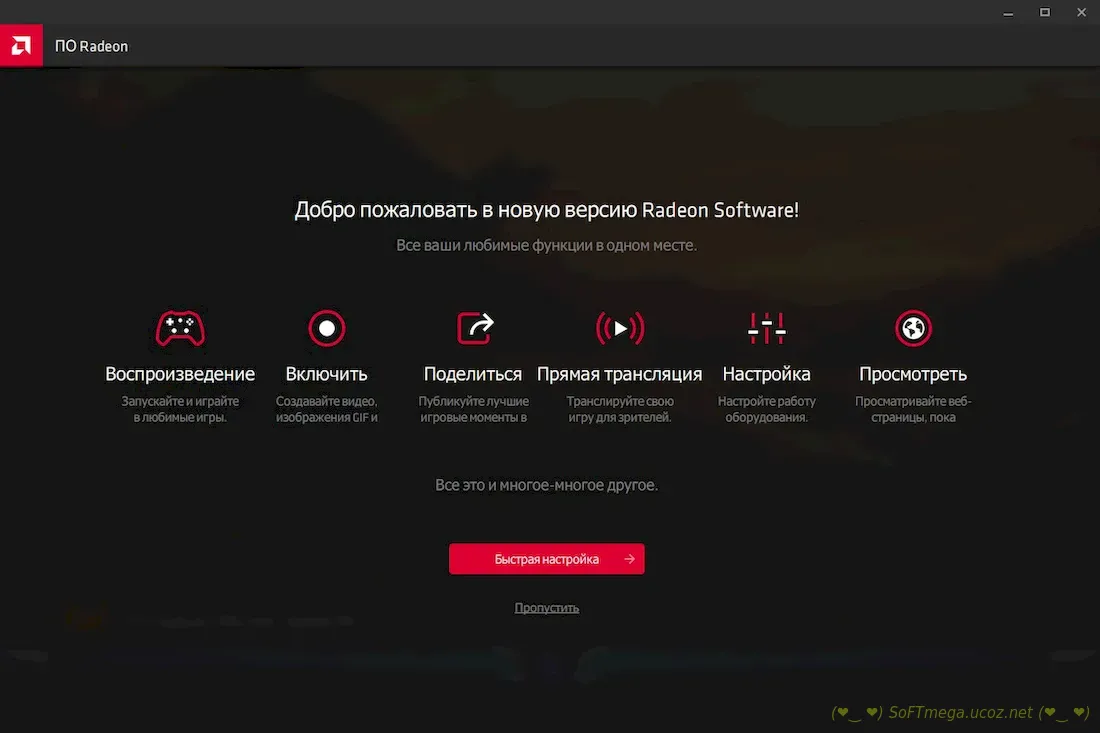Click the Настройка feature heading
Viewport: 1100px width, 733px height.
pos(766,374)
